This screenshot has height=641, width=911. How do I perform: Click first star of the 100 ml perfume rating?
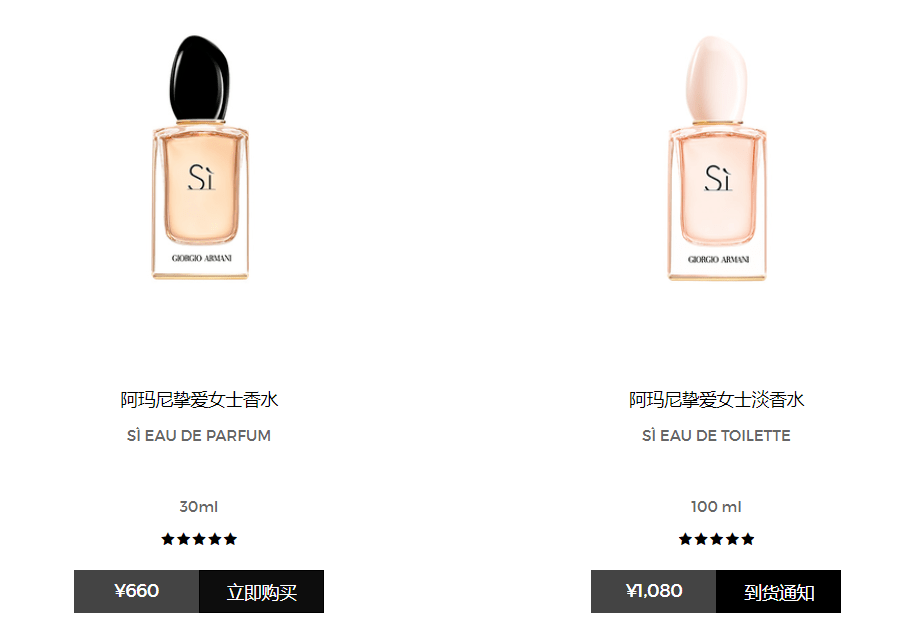coord(686,539)
